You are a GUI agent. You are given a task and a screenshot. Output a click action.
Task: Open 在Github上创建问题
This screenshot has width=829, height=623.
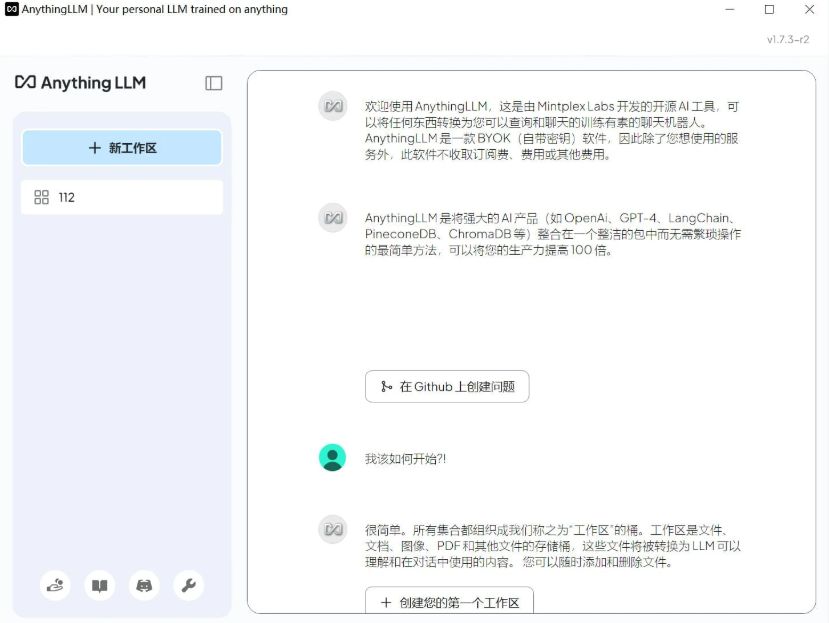[449, 386]
